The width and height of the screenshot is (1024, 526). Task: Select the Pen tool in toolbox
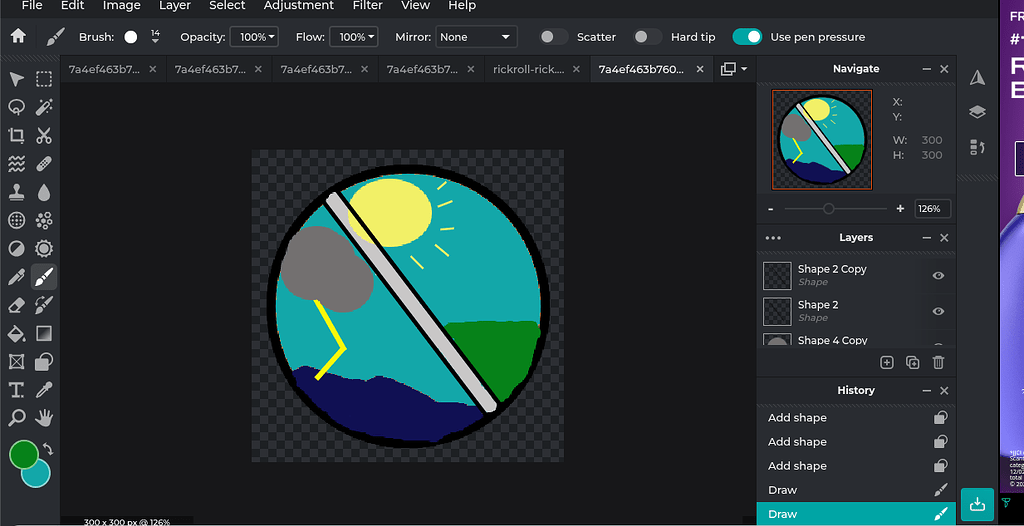[16, 277]
